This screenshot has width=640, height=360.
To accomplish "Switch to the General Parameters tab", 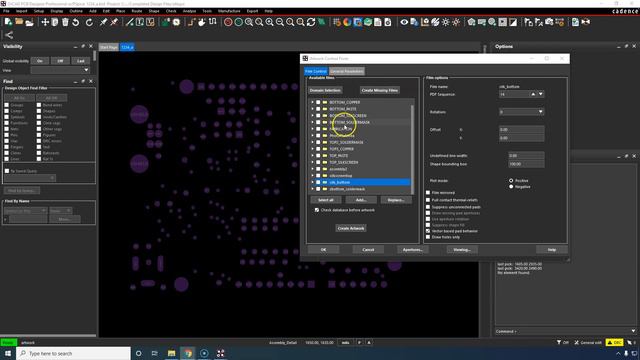I will pos(347,71).
